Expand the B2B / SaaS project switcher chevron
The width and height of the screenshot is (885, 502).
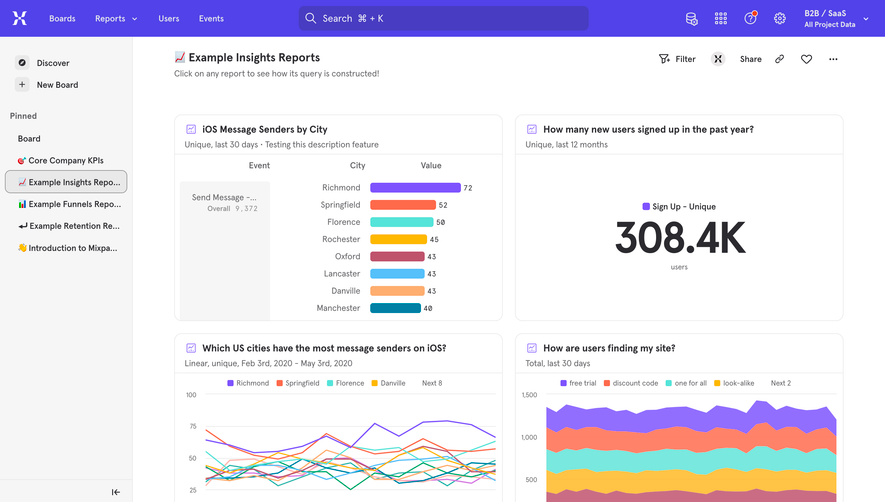click(866, 19)
